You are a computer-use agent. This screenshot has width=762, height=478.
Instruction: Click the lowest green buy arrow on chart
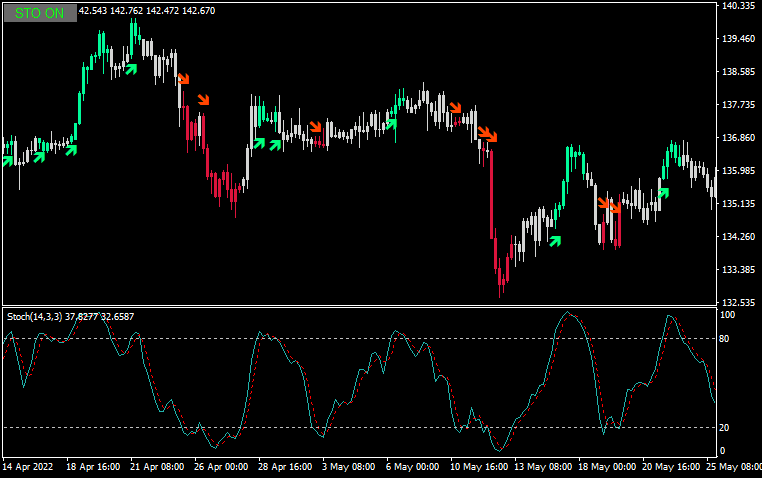click(x=555, y=240)
